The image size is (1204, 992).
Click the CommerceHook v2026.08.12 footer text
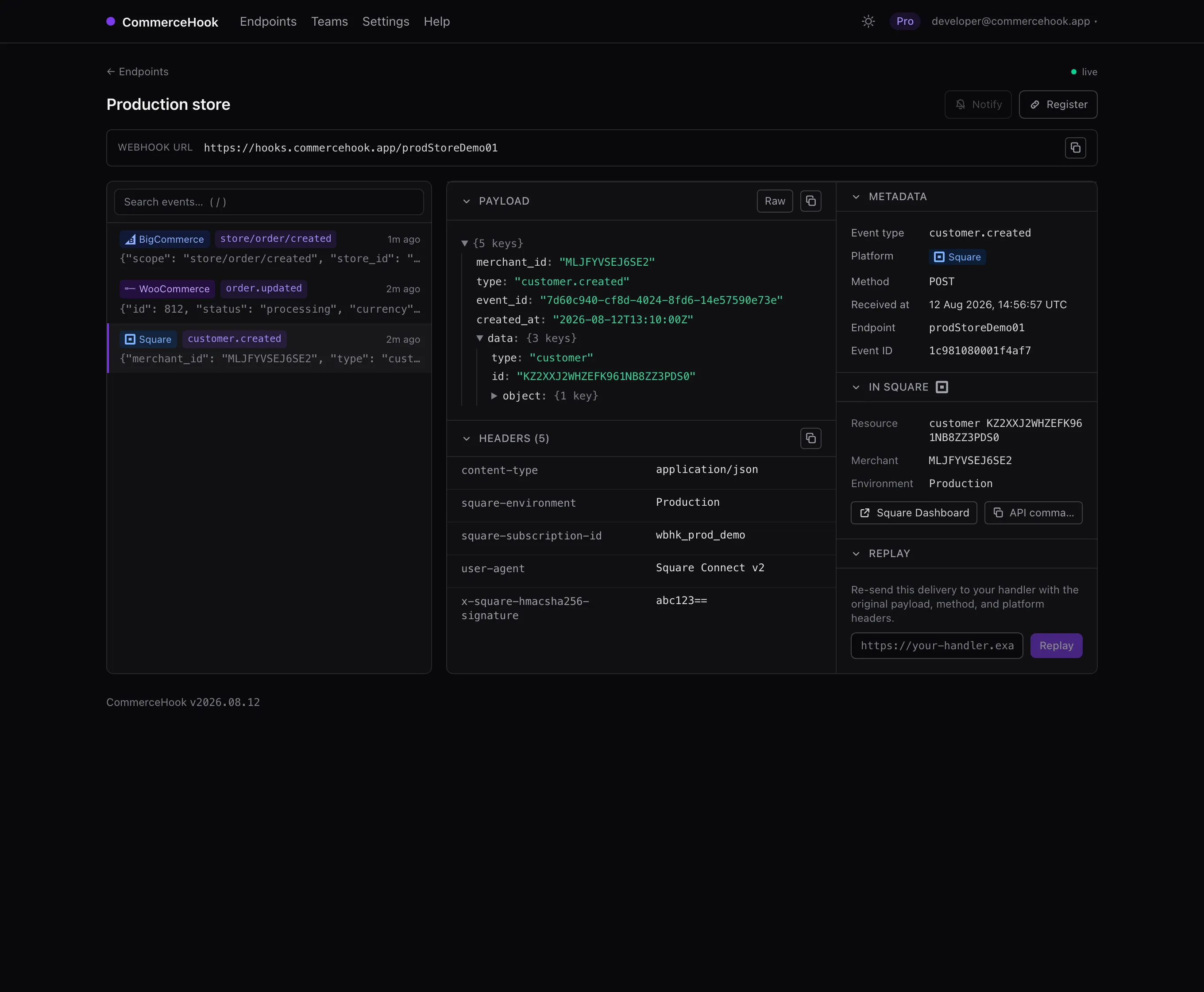(x=183, y=702)
